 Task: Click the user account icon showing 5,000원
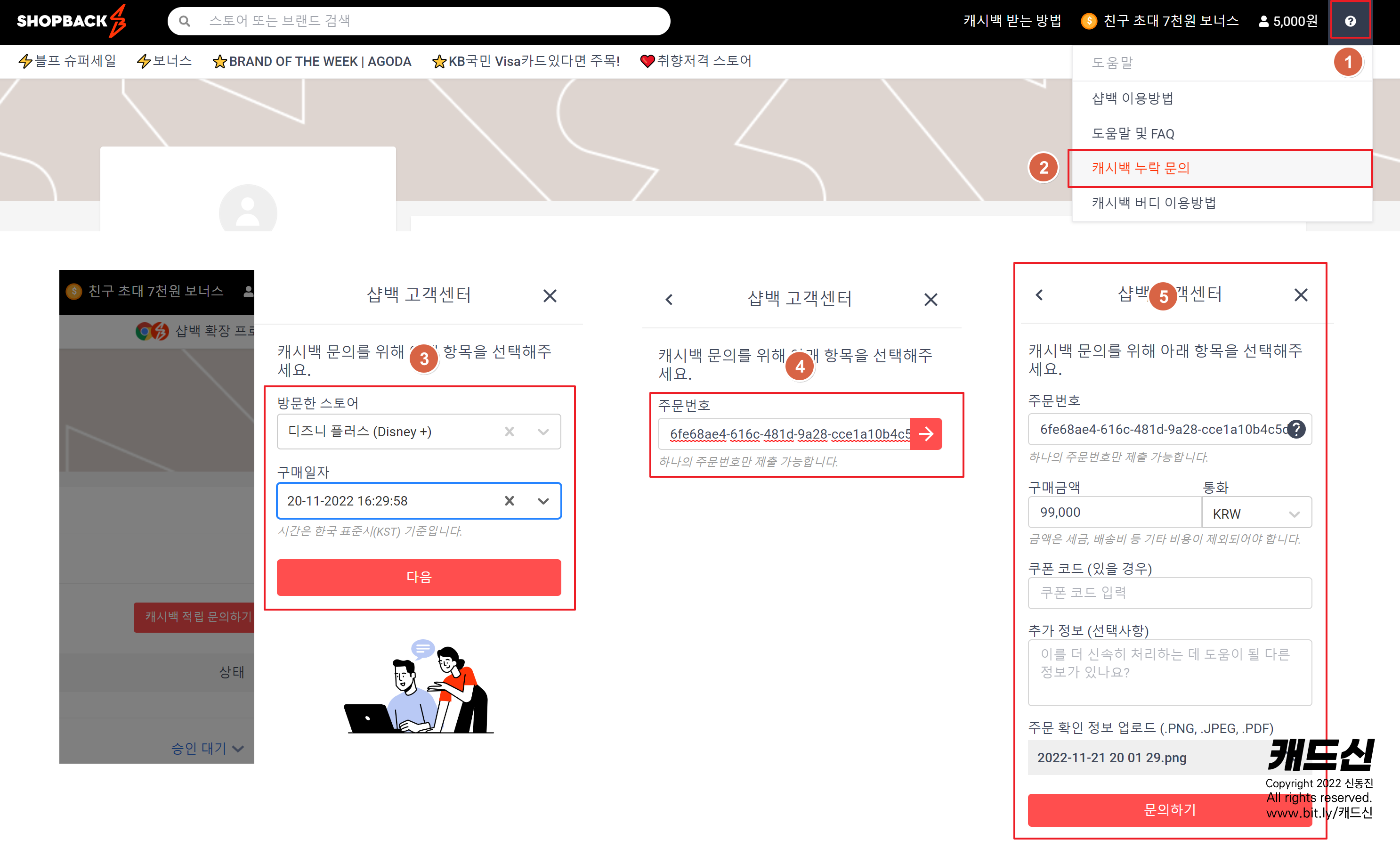tap(1287, 21)
